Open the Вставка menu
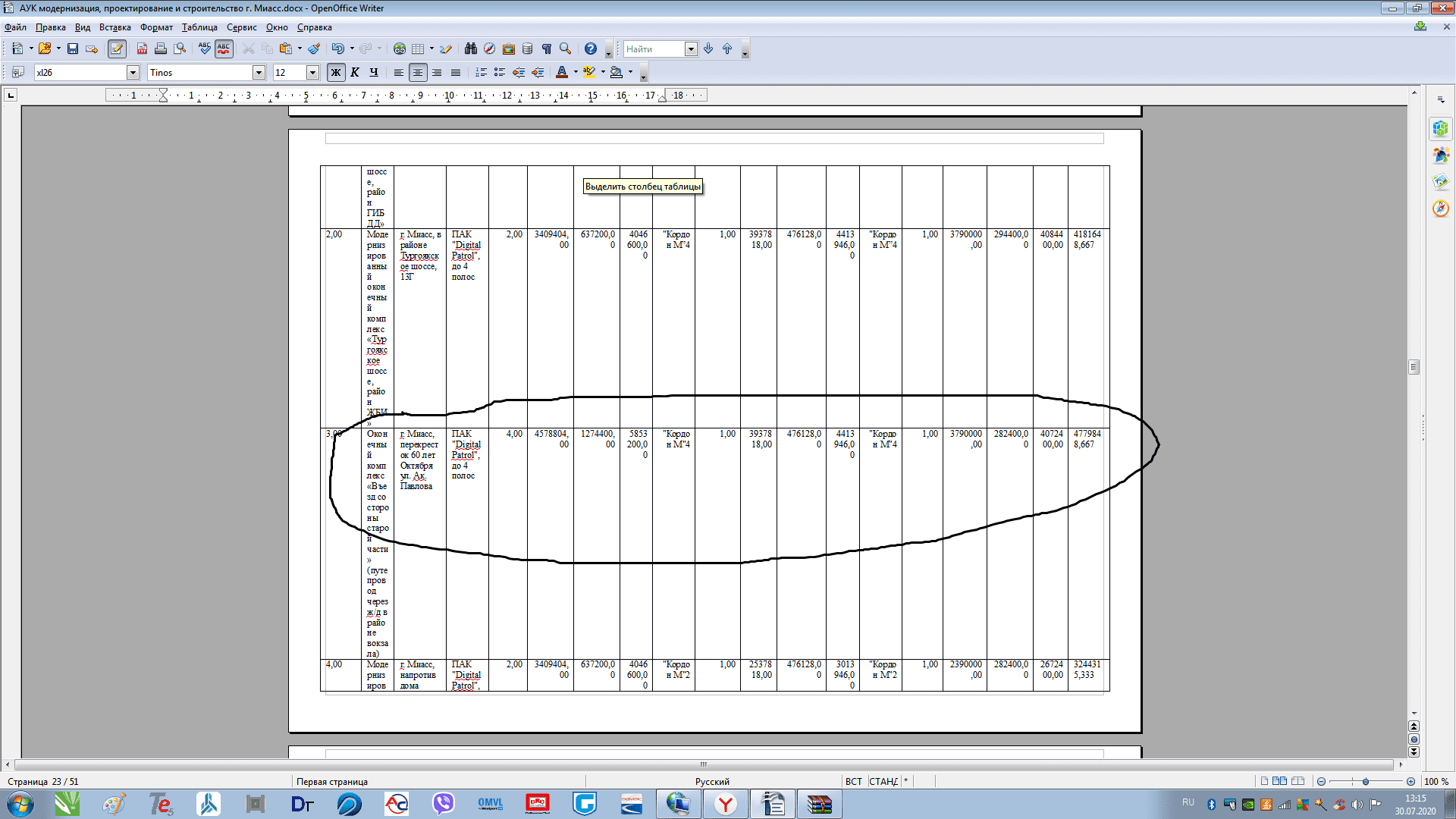1456x819 pixels. [115, 27]
